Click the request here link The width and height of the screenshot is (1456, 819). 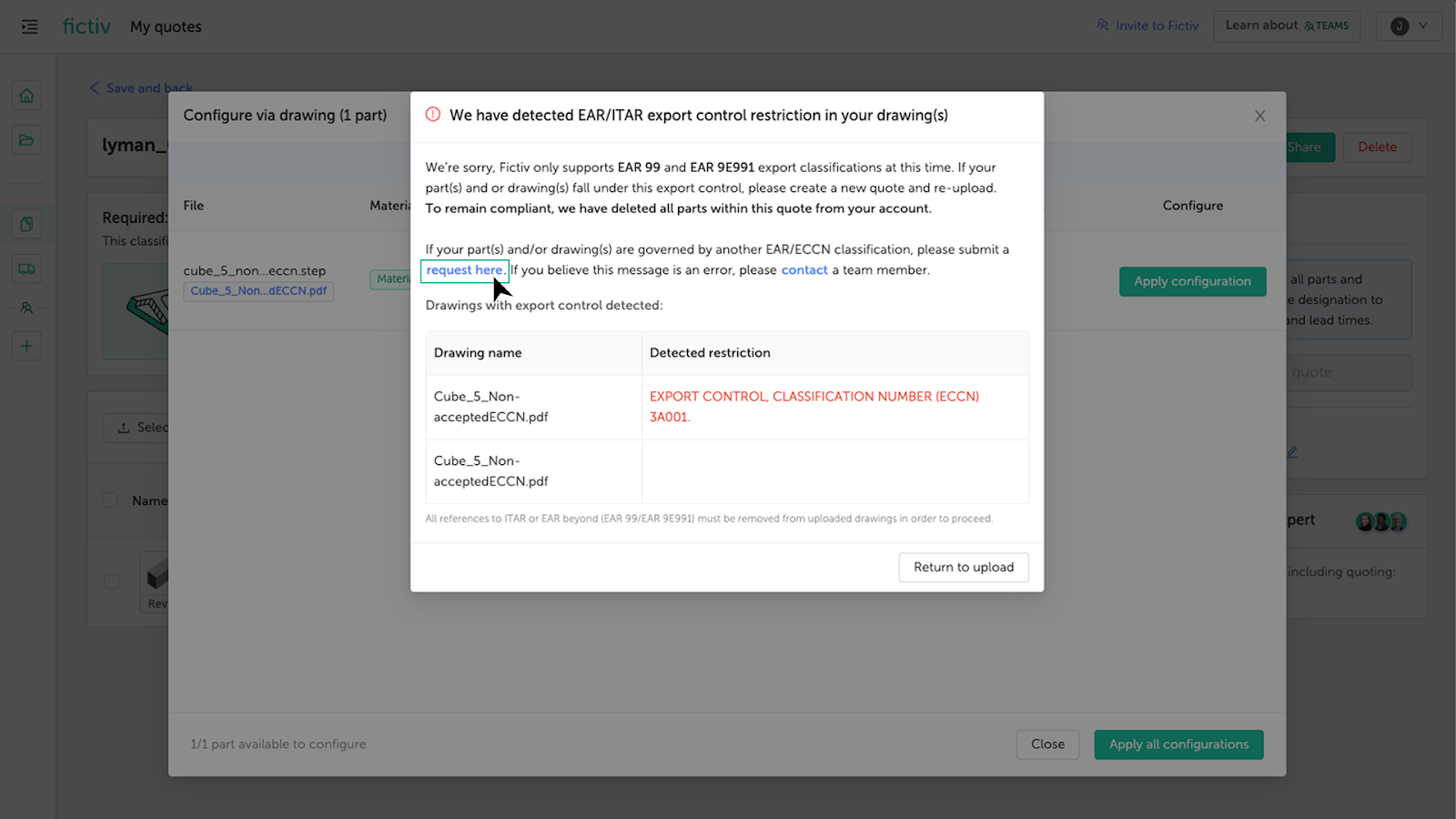click(464, 270)
